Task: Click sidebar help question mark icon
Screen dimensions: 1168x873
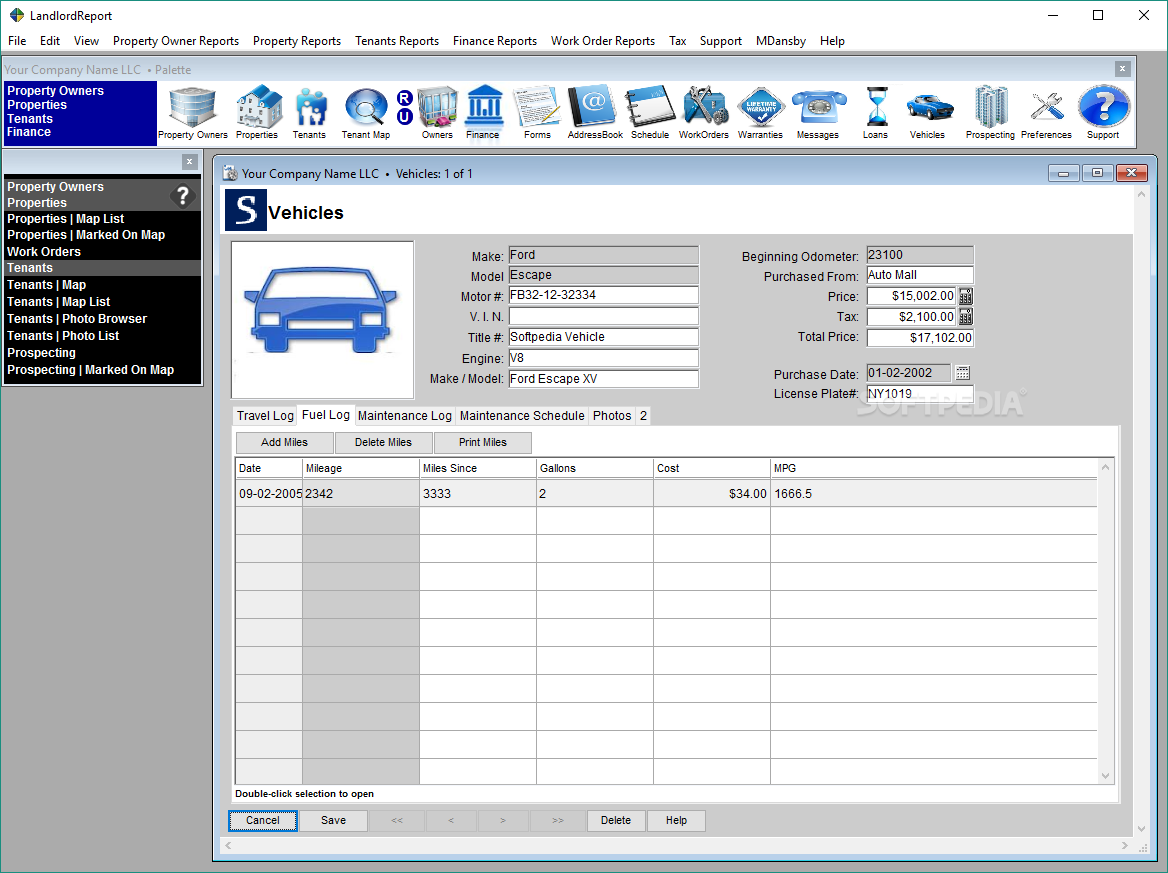Action: [x=182, y=196]
